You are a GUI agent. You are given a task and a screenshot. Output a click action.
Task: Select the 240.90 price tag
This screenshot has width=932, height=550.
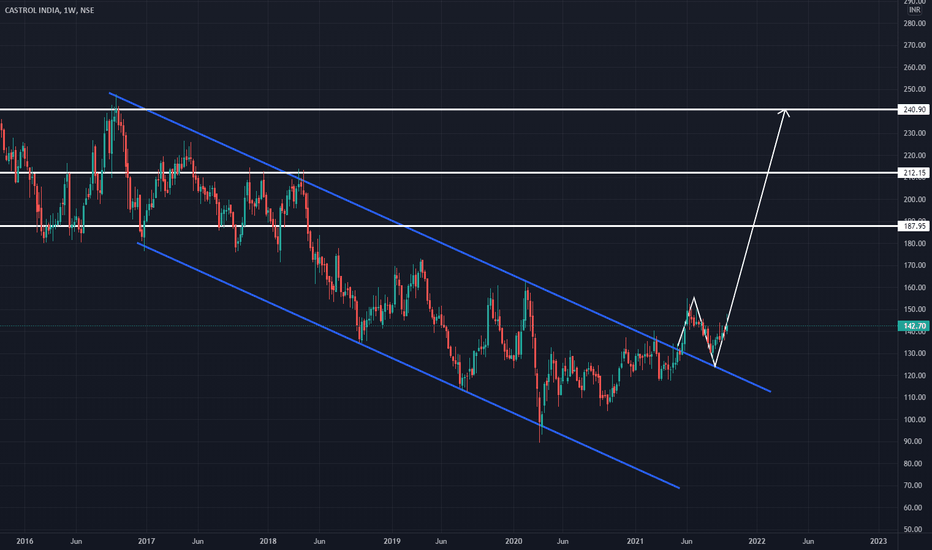(914, 109)
